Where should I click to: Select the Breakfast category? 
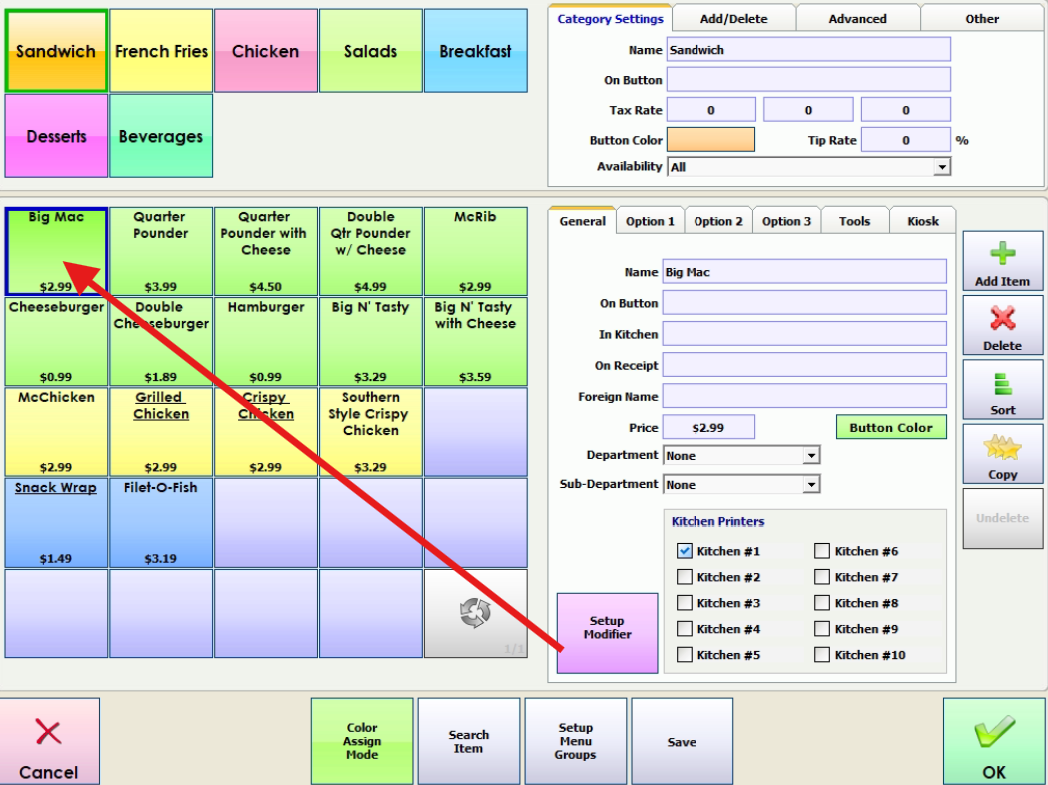click(475, 51)
